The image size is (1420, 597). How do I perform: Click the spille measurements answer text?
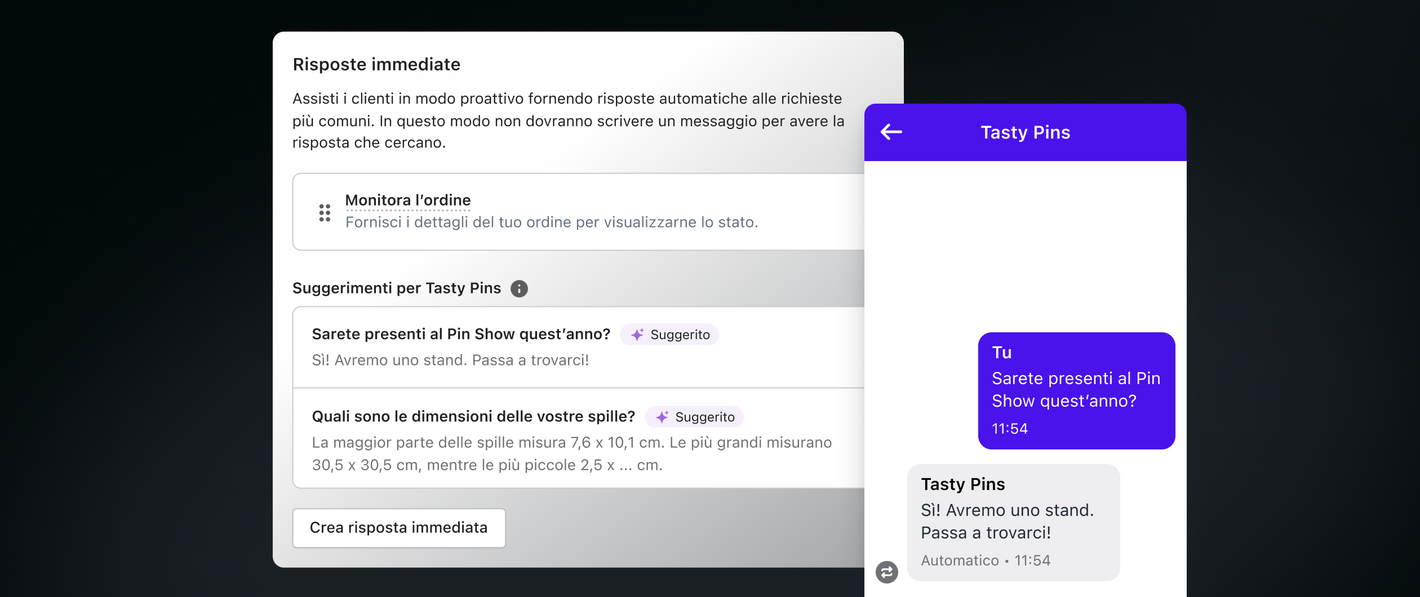pos(572,453)
